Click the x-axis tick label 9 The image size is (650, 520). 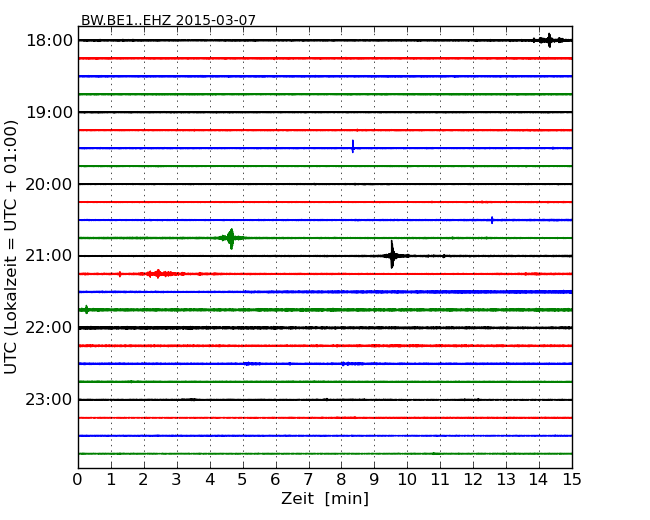tap(374, 479)
